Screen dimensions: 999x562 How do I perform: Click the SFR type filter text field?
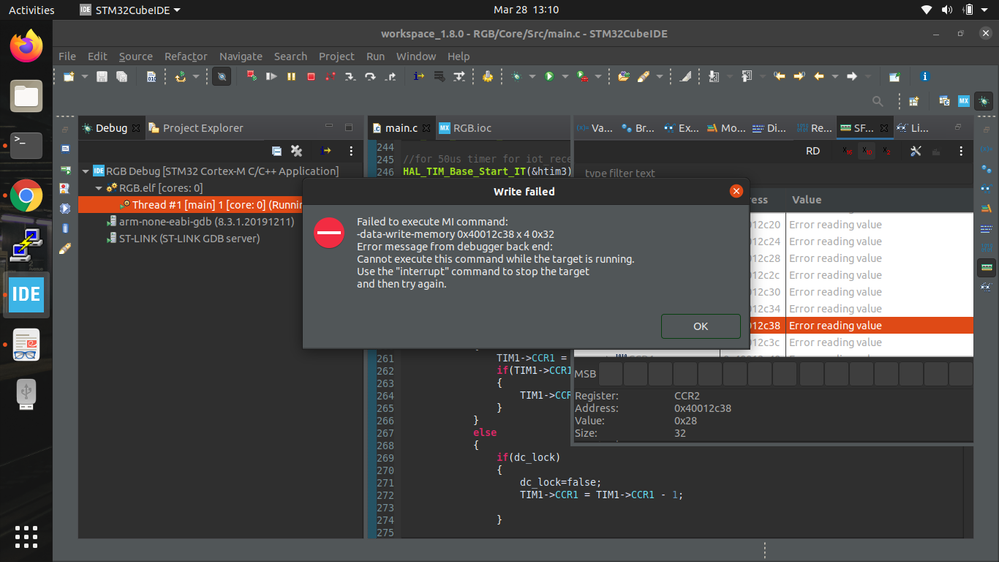[x=775, y=173]
